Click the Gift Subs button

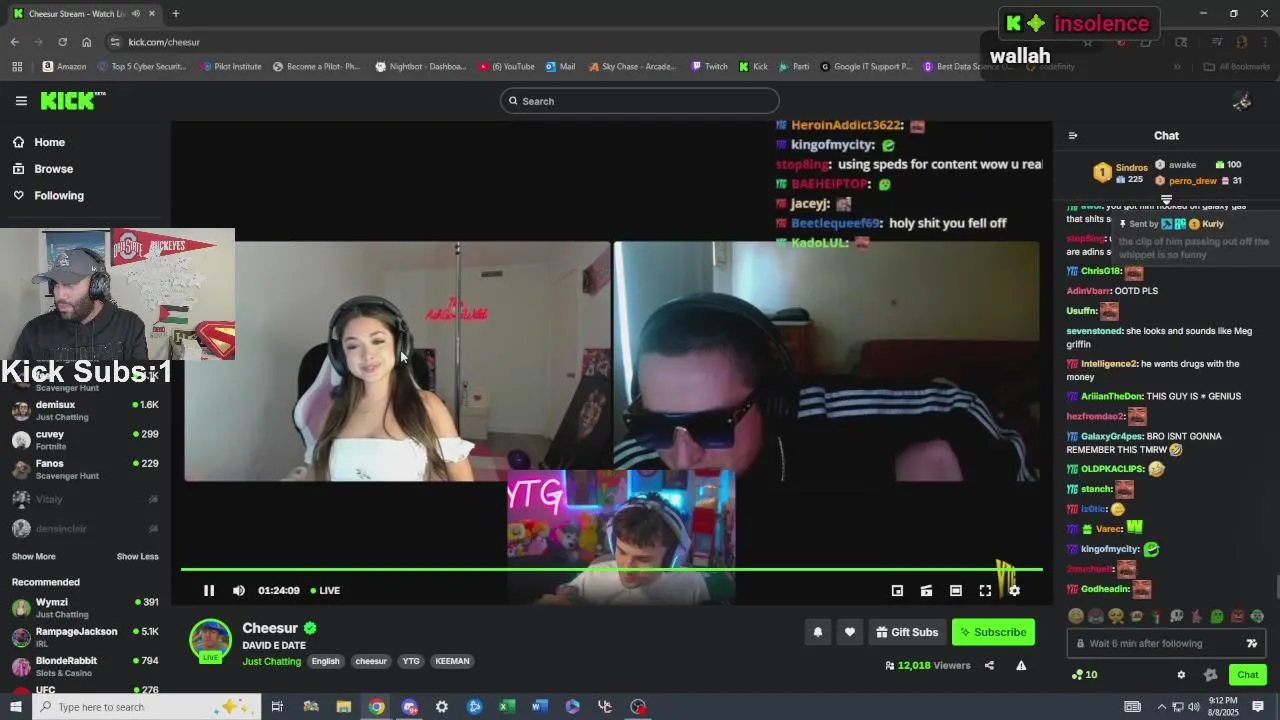[907, 632]
